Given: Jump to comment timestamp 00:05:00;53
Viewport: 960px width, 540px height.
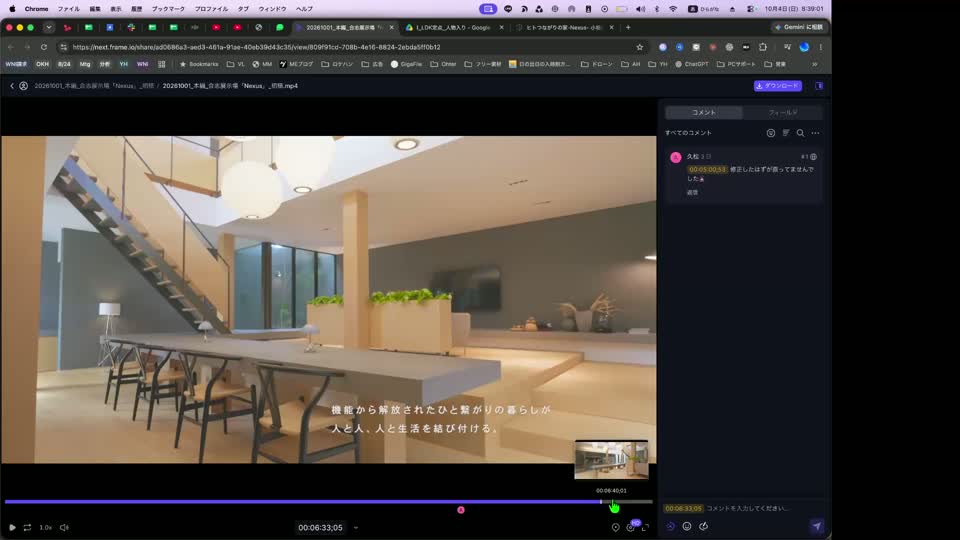Looking at the screenshot, I should coord(707,170).
